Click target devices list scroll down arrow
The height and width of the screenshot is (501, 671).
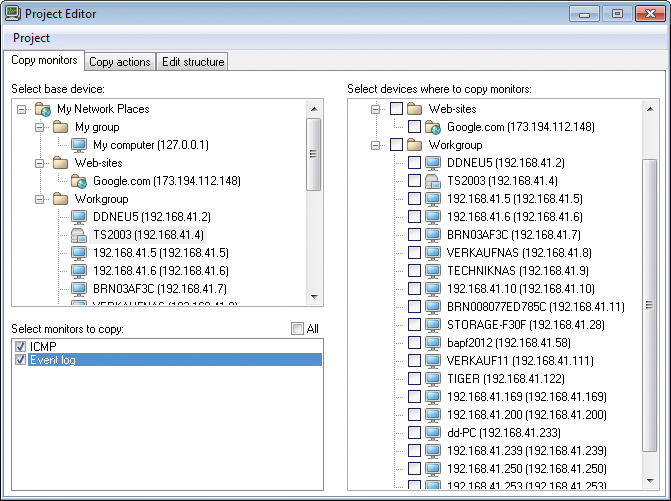[x=650, y=480]
